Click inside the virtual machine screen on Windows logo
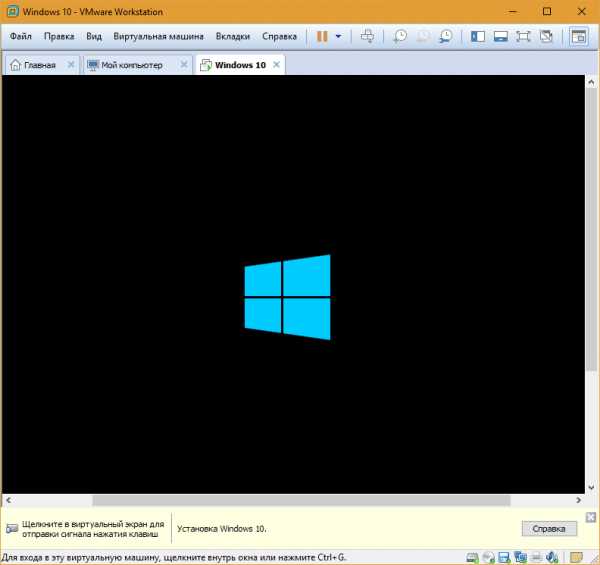 (287, 297)
